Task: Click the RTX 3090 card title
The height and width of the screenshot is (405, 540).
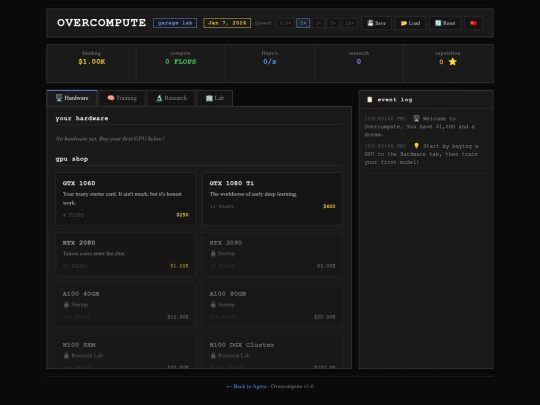Action: tap(226, 243)
